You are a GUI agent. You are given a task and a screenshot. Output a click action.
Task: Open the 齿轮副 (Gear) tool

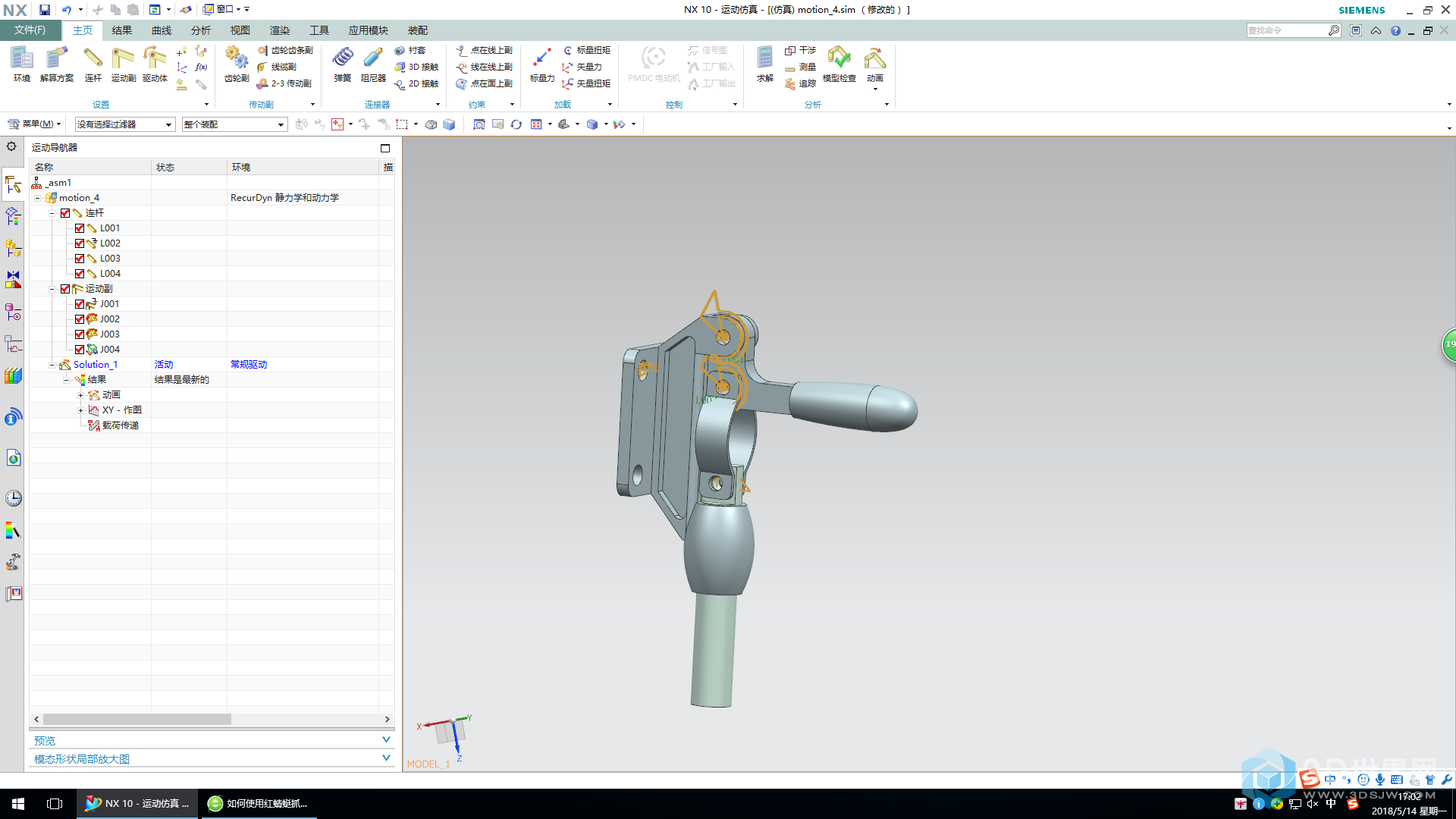237,64
